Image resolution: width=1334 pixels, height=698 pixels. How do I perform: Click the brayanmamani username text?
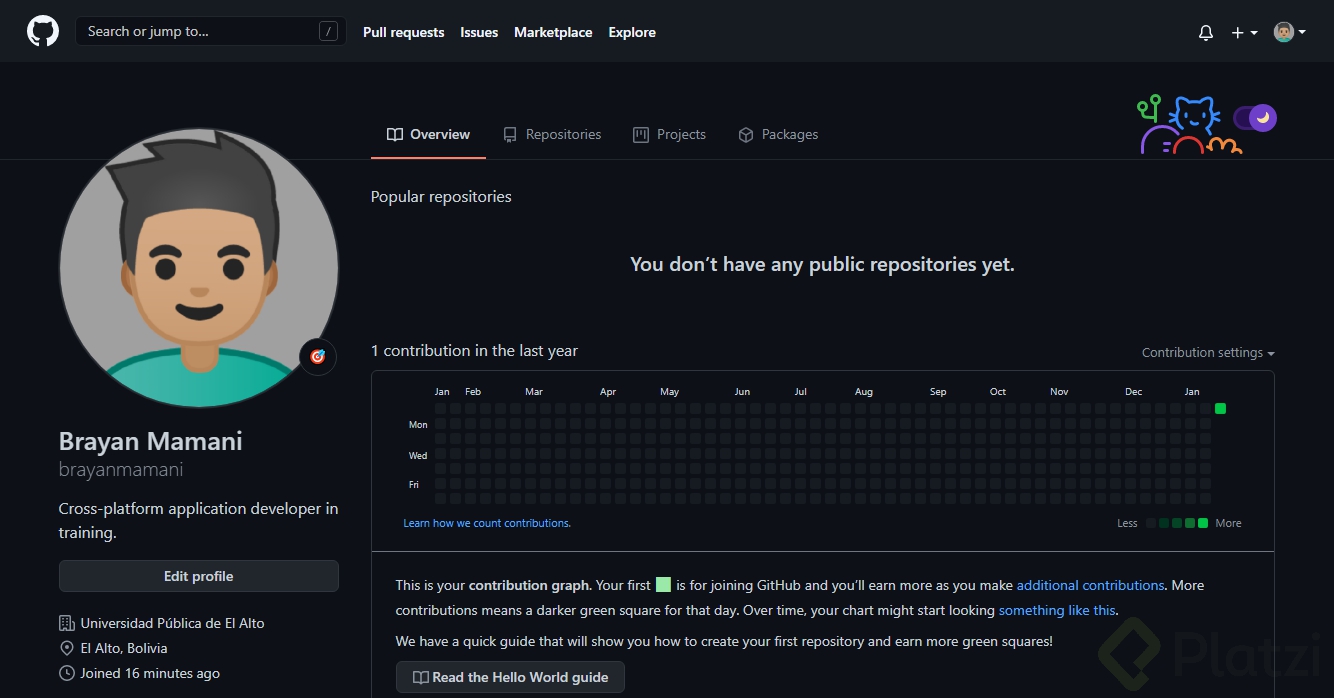tap(121, 469)
